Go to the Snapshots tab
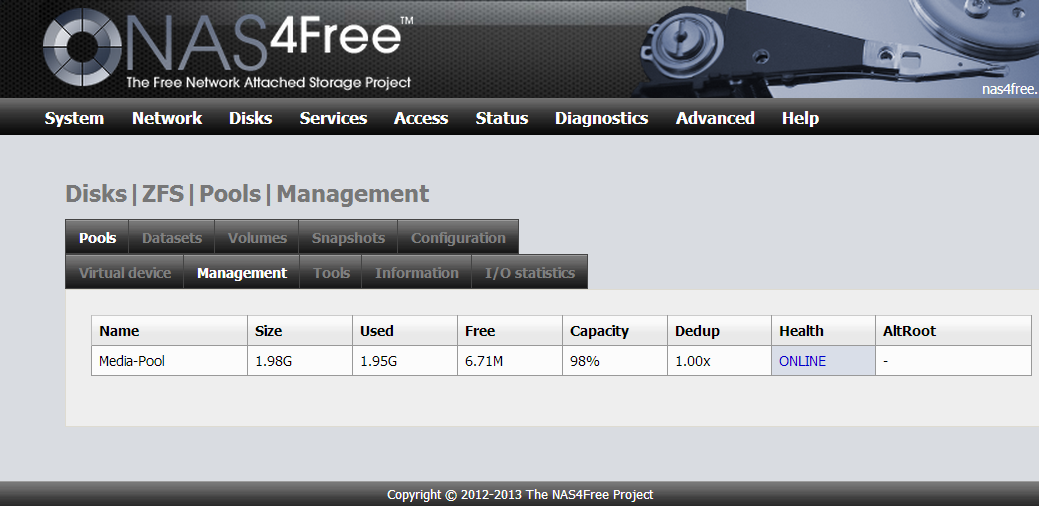Screen dimensions: 1039x506 click(x=348, y=238)
